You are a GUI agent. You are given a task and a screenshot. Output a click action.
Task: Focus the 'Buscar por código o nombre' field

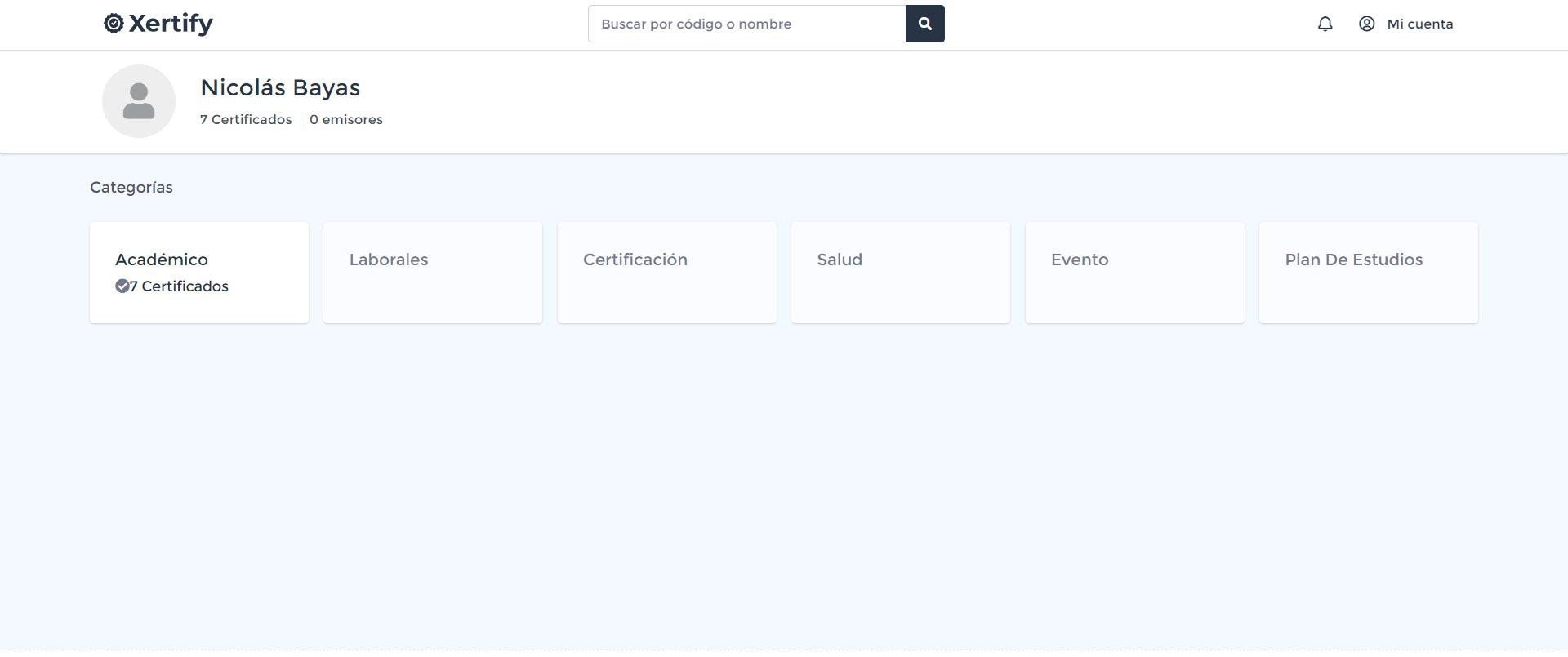coord(746,24)
